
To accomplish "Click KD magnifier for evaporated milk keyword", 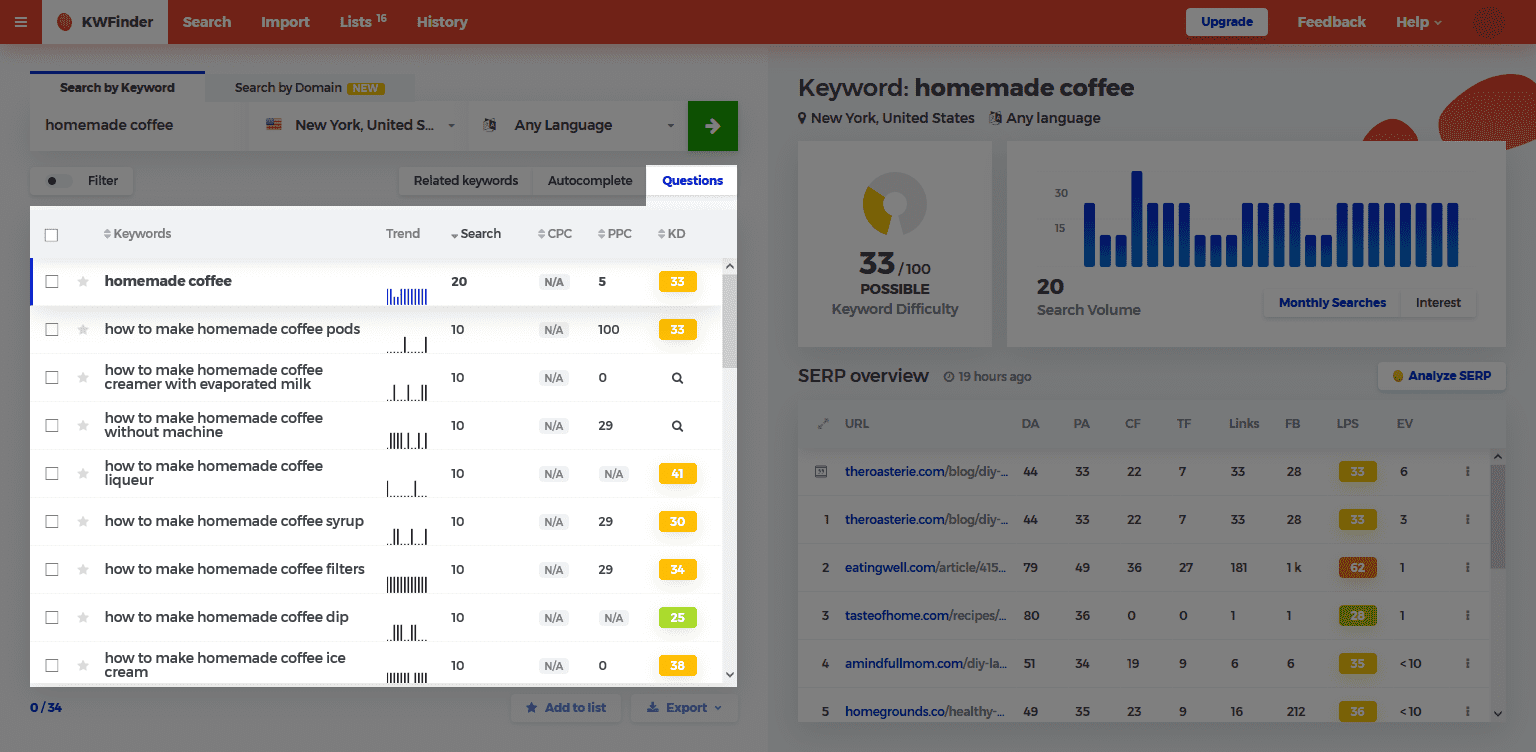I will click(677, 378).
